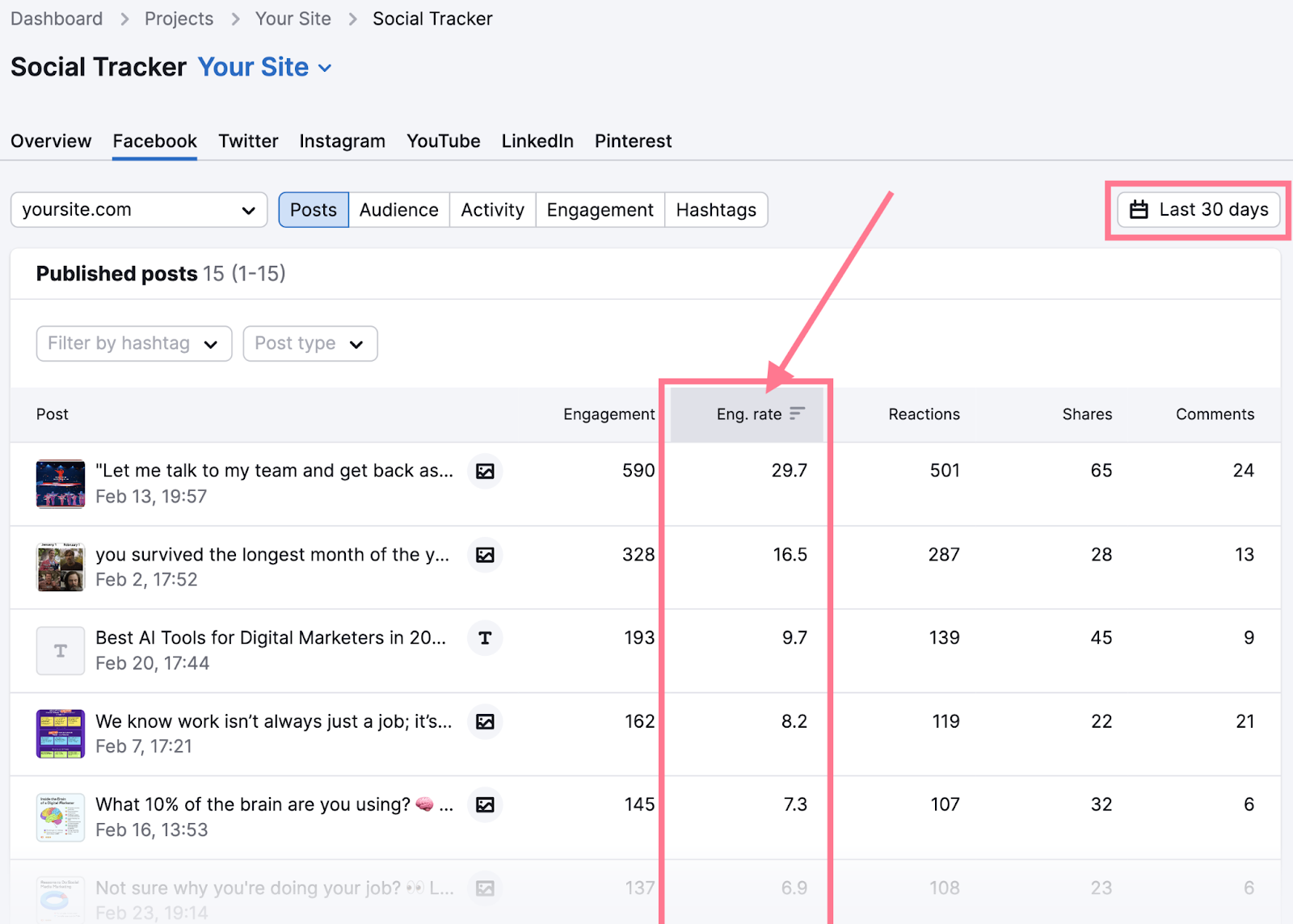The width and height of the screenshot is (1293, 924).
Task: Open Your Site project switcher chevron
Action: 325,68
